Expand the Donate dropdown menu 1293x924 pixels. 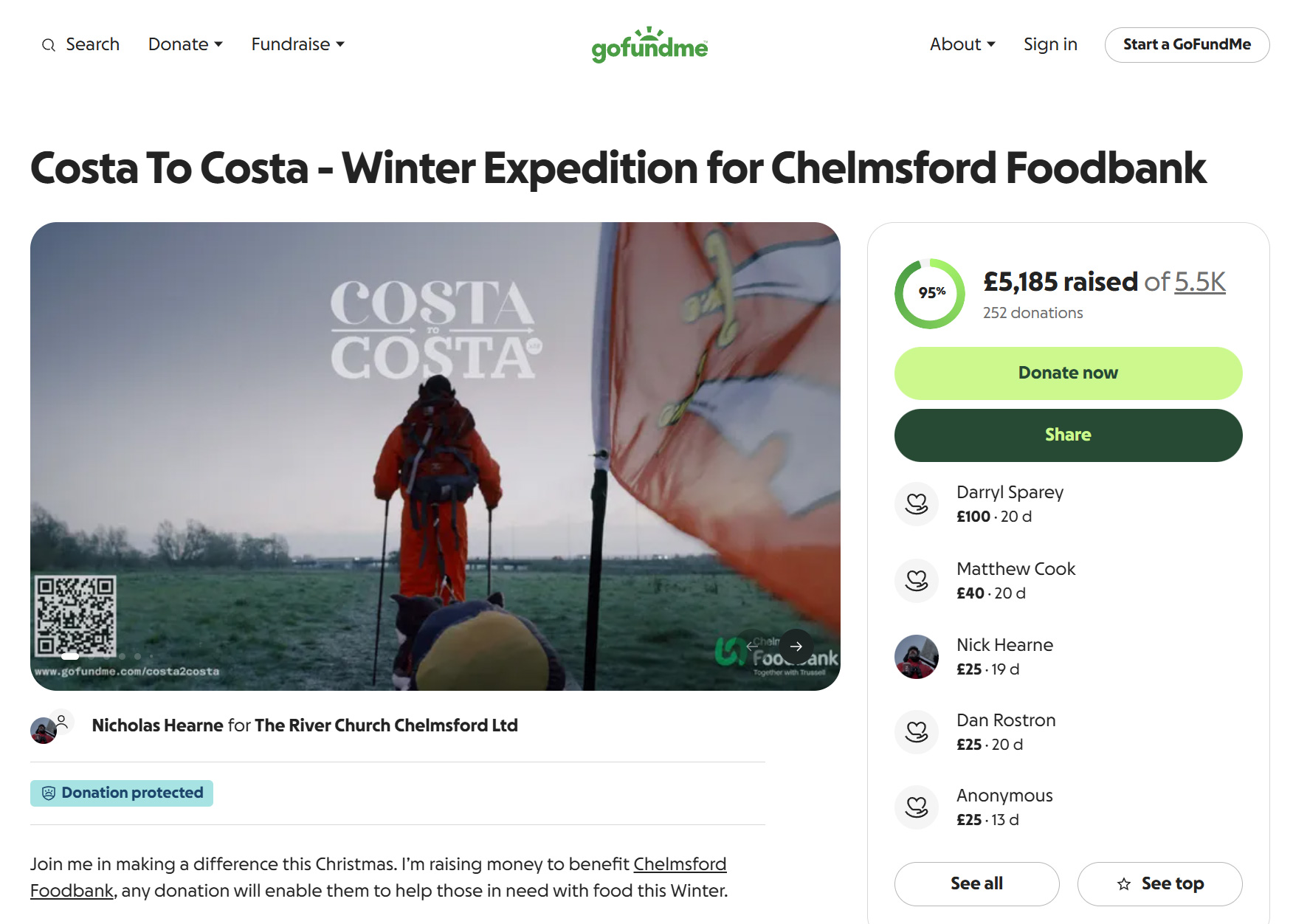[x=185, y=44]
